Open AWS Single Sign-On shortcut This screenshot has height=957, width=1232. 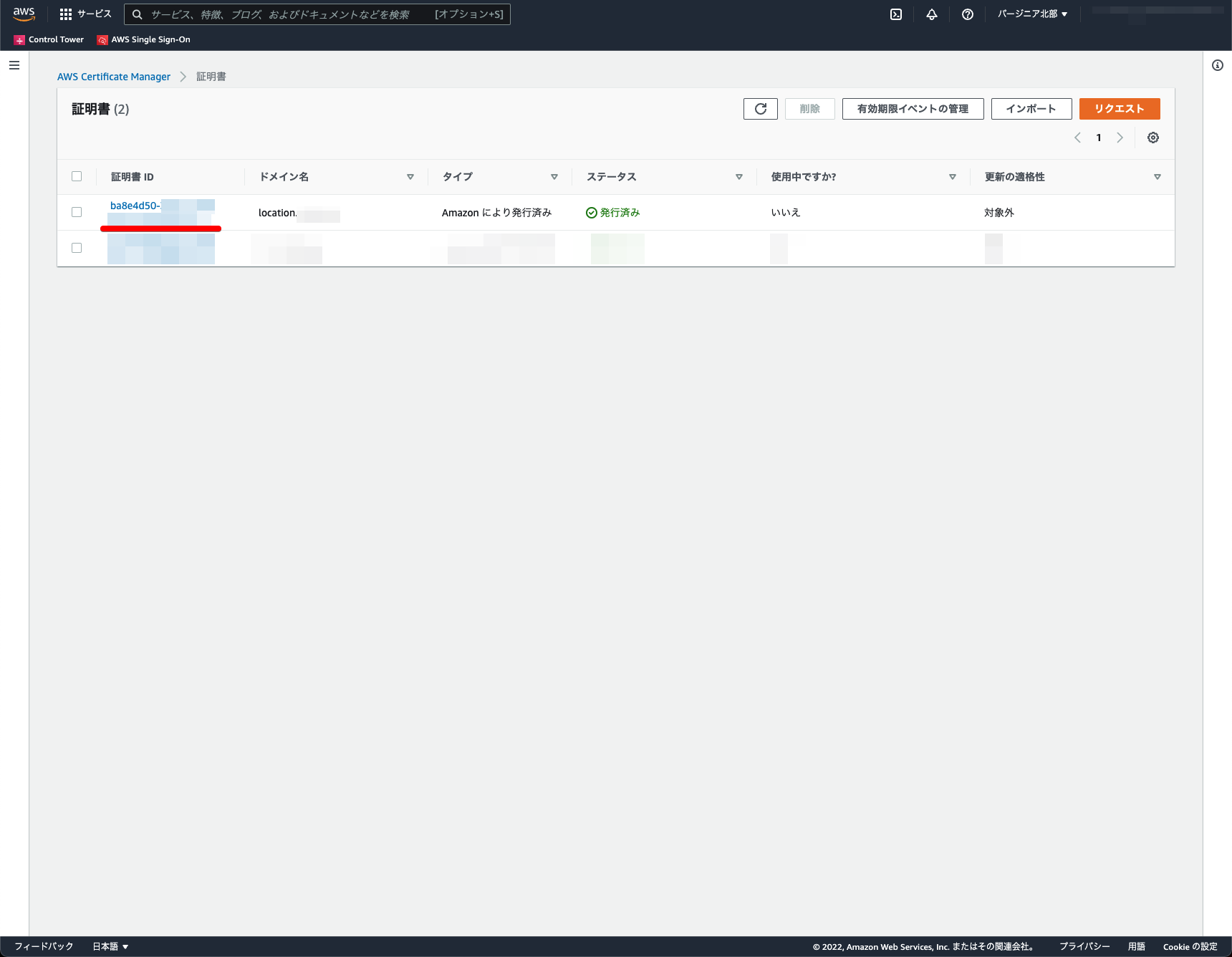pos(144,39)
